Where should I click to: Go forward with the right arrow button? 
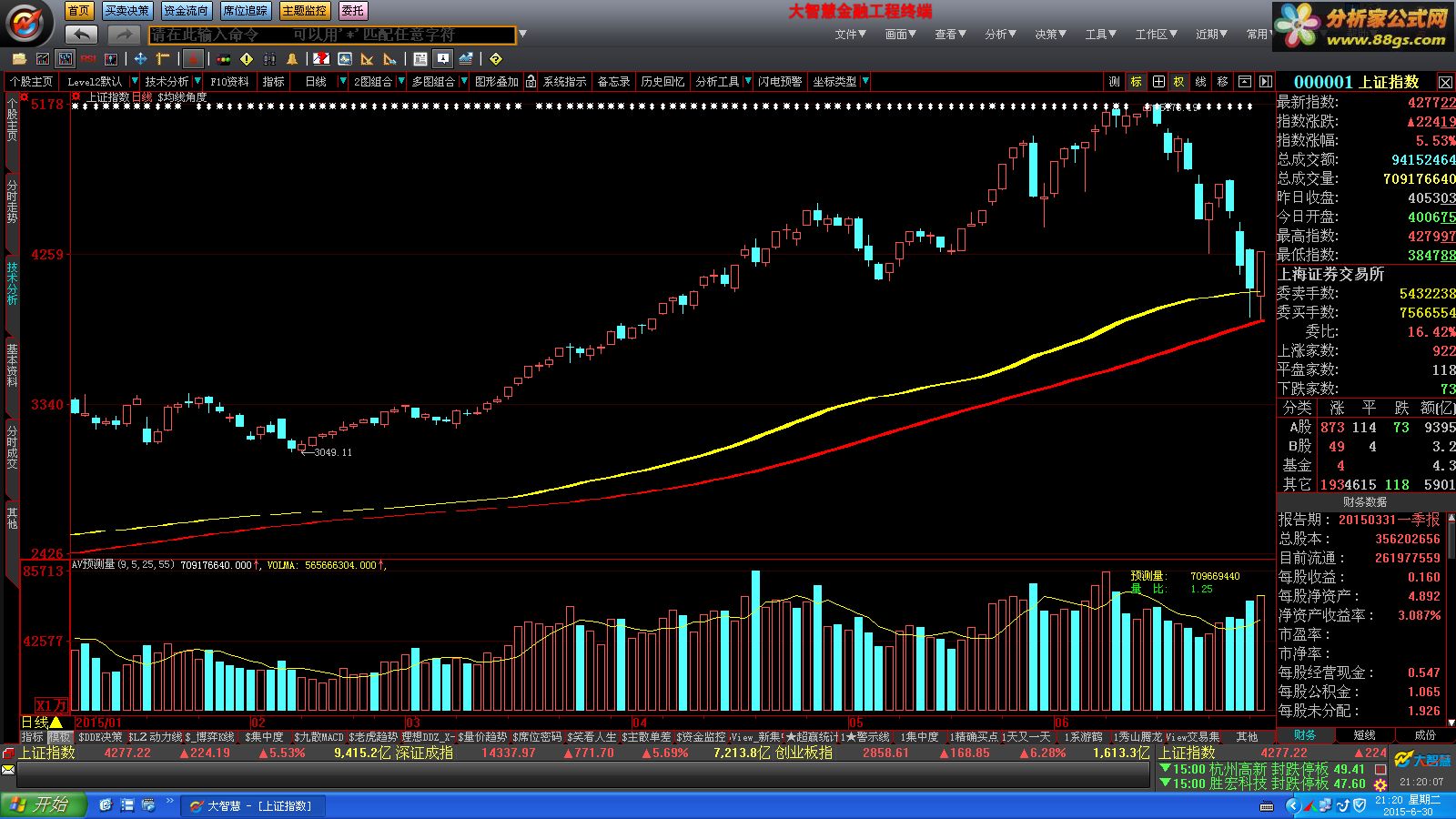click(x=123, y=35)
